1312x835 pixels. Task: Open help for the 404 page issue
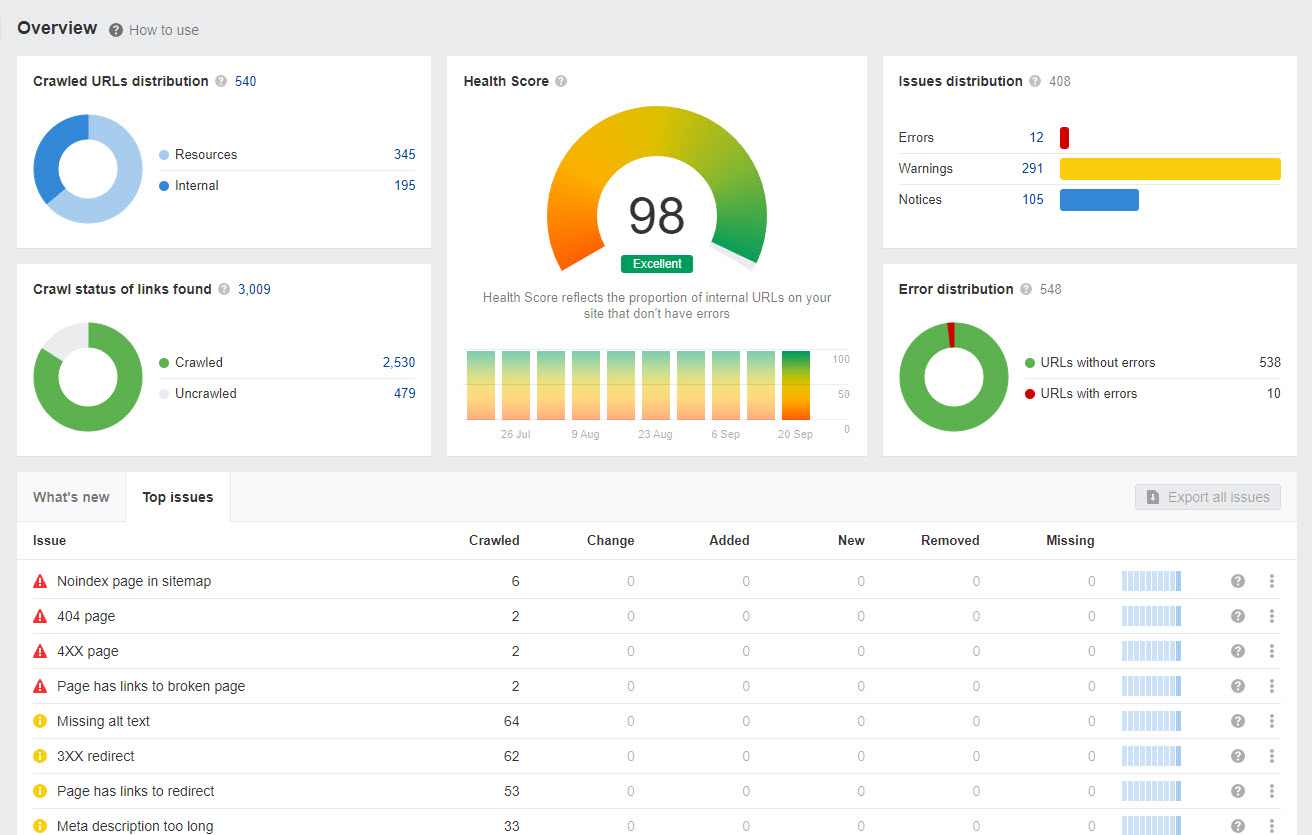pos(1238,616)
